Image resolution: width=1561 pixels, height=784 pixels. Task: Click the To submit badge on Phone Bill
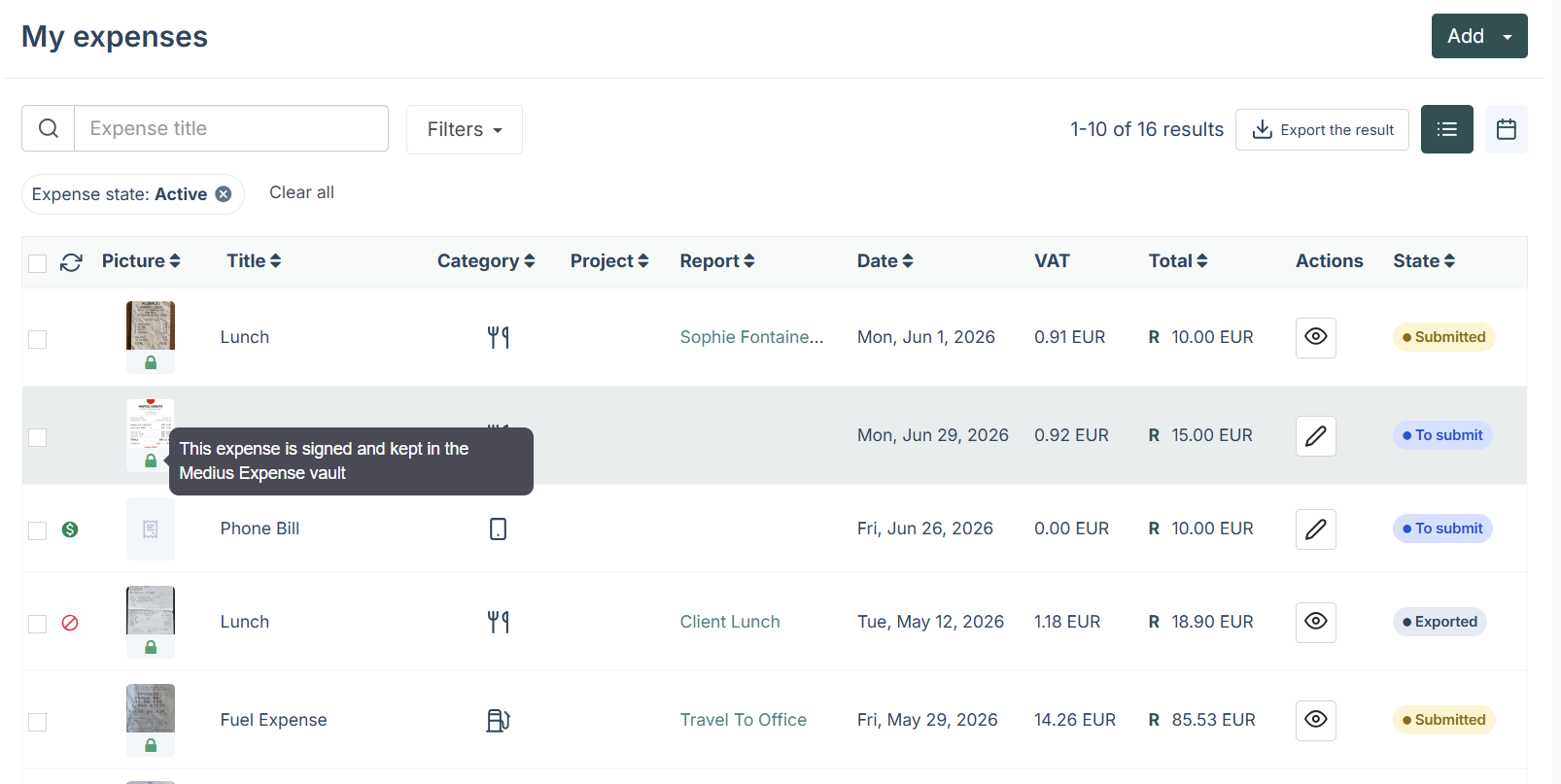1442,528
